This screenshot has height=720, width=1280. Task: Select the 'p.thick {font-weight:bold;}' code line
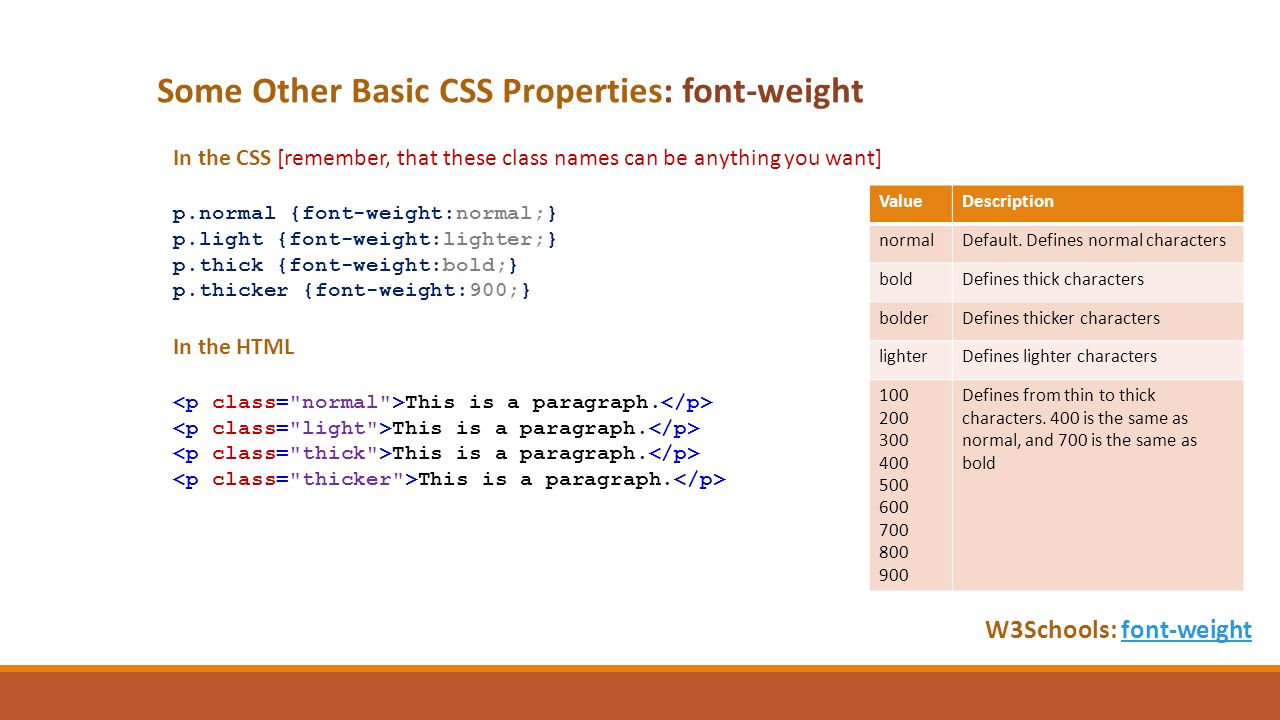point(346,265)
